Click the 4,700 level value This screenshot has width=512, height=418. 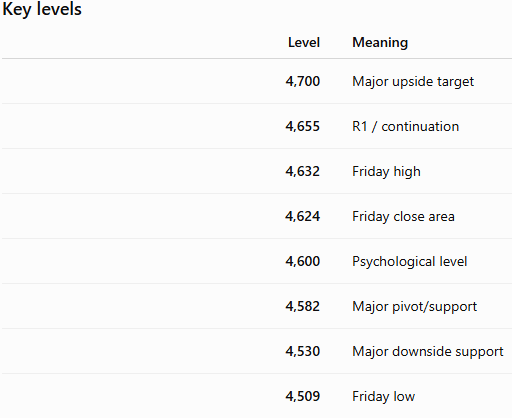click(303, 81)
